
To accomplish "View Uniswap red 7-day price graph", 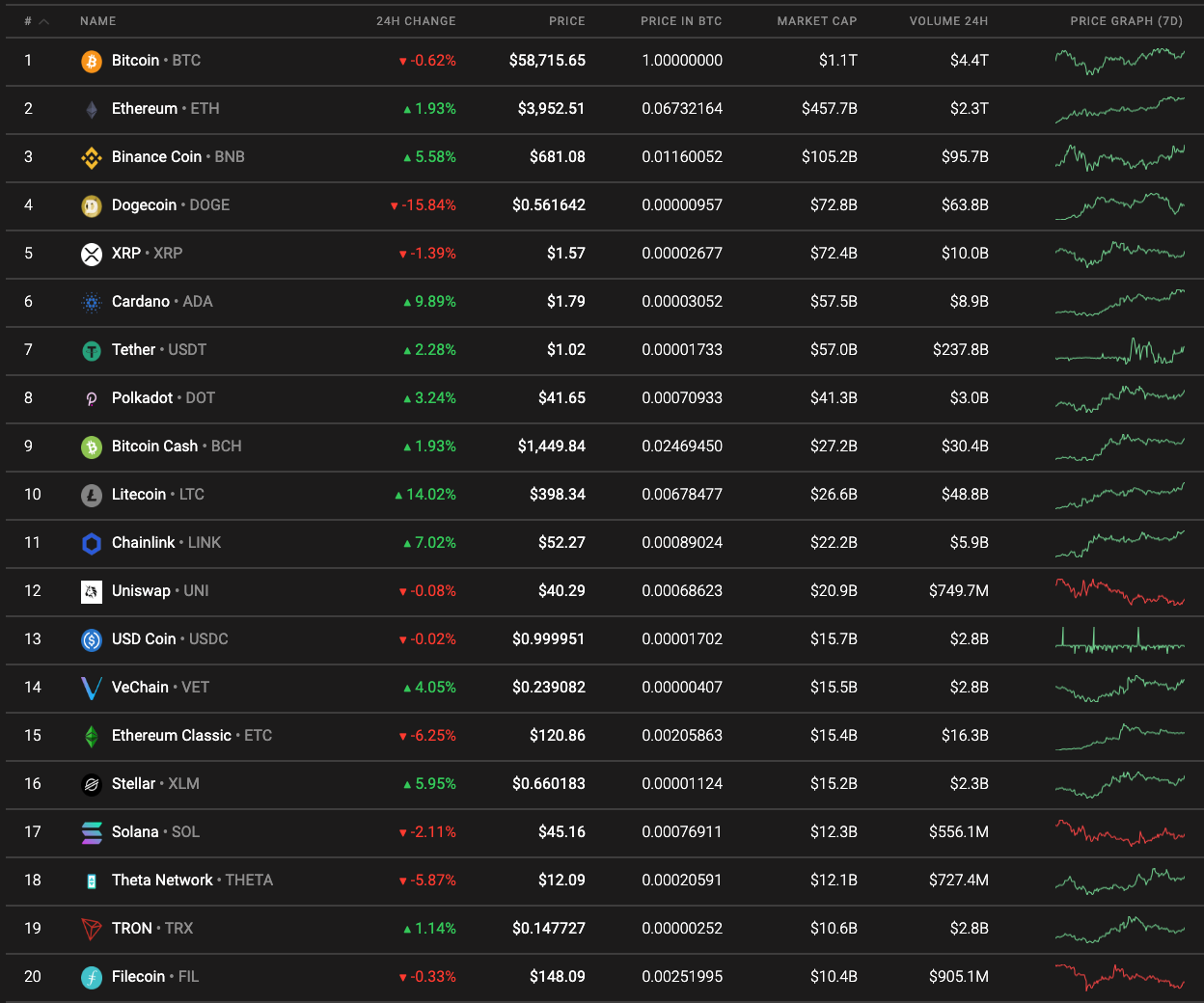I will click(1120, 592).
